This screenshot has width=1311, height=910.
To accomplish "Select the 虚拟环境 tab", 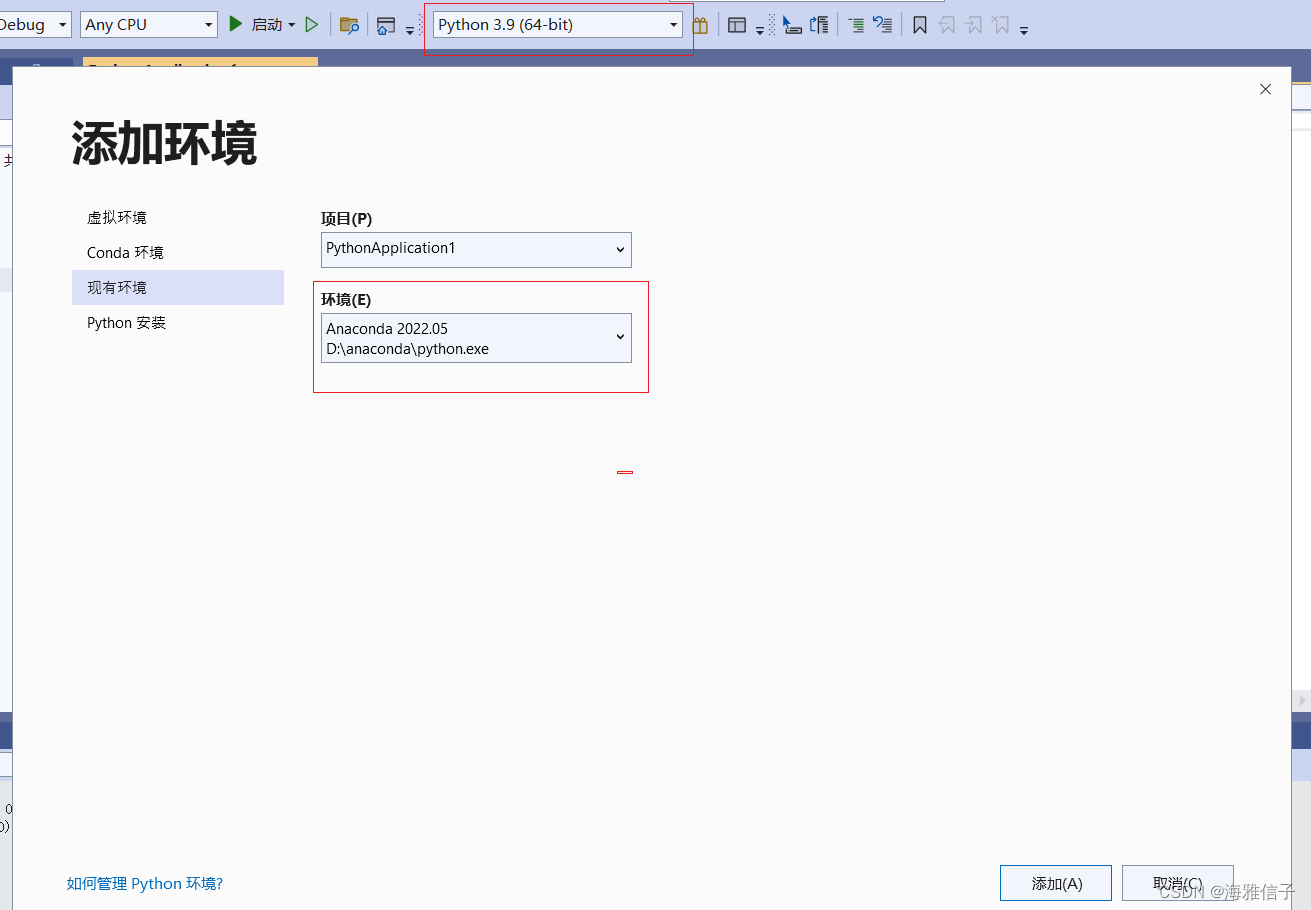I will tap(178, 217).
